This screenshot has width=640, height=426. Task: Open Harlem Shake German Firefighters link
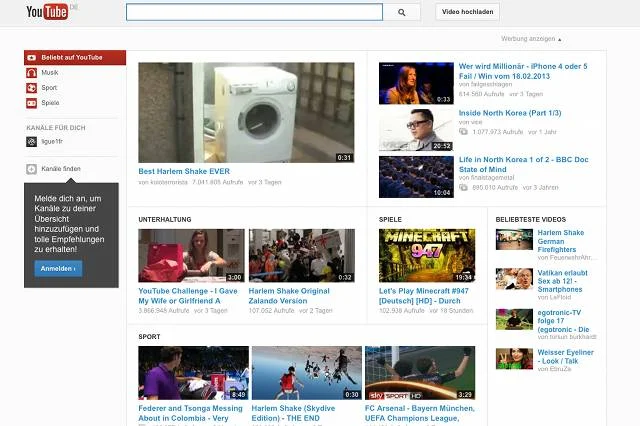pyautogui.click(x=560, y=241)
